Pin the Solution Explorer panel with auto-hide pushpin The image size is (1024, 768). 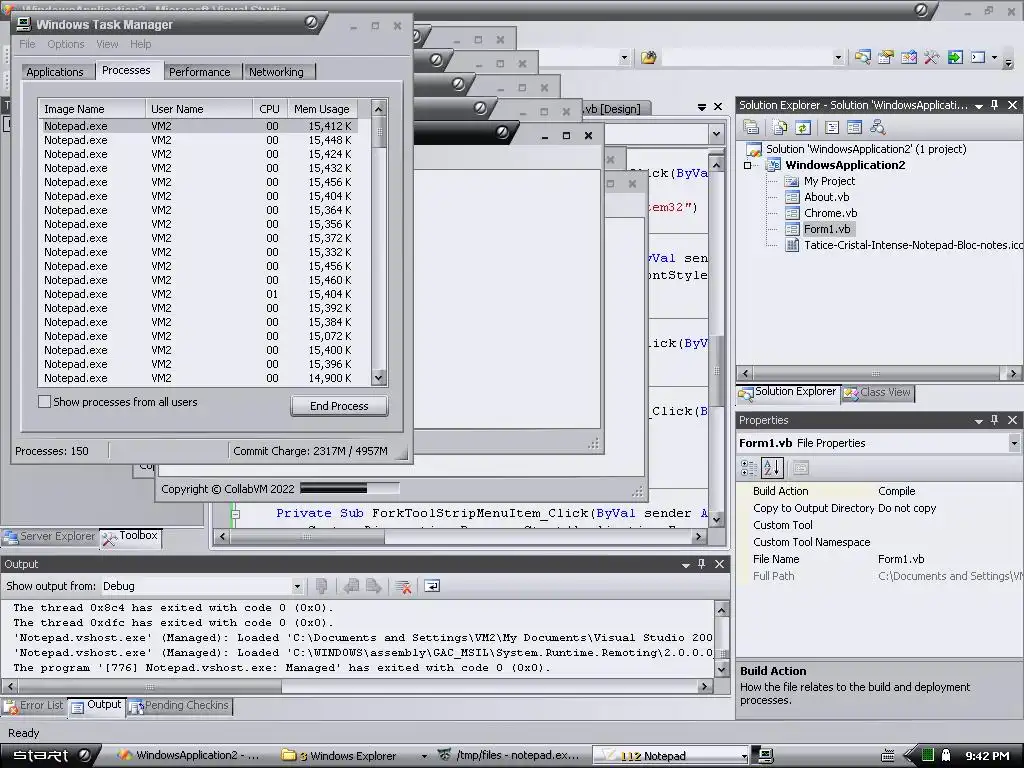tap(995, 104)
